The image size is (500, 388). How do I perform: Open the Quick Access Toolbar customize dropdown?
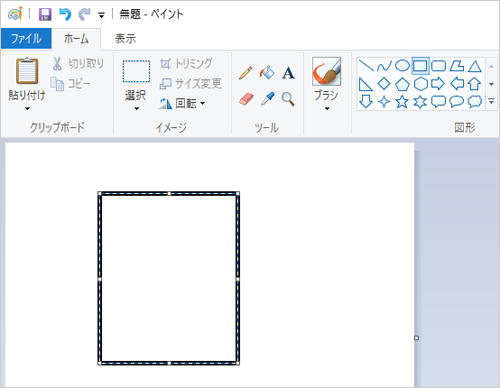[x=101, y=15]
